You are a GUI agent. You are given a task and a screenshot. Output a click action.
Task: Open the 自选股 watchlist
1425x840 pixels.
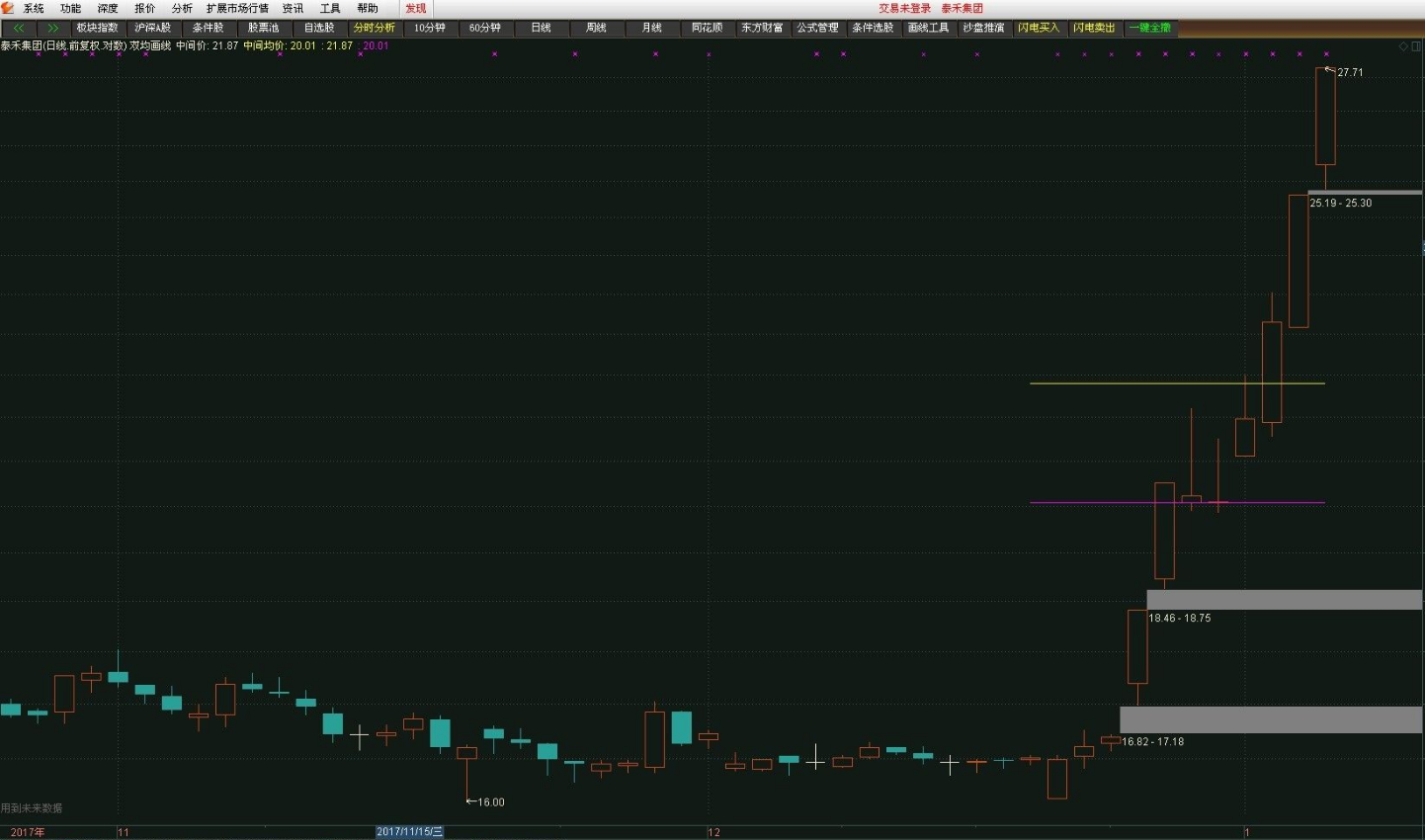tap(318, 28)
